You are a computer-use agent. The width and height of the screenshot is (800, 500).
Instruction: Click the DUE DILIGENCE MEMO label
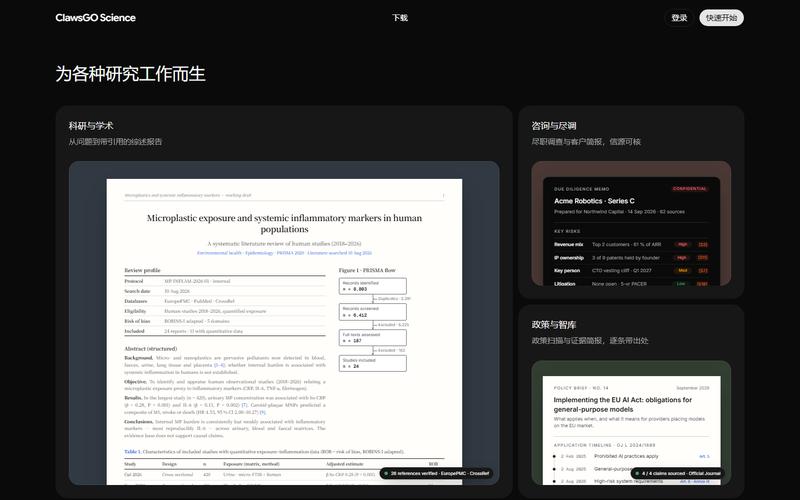582,189
